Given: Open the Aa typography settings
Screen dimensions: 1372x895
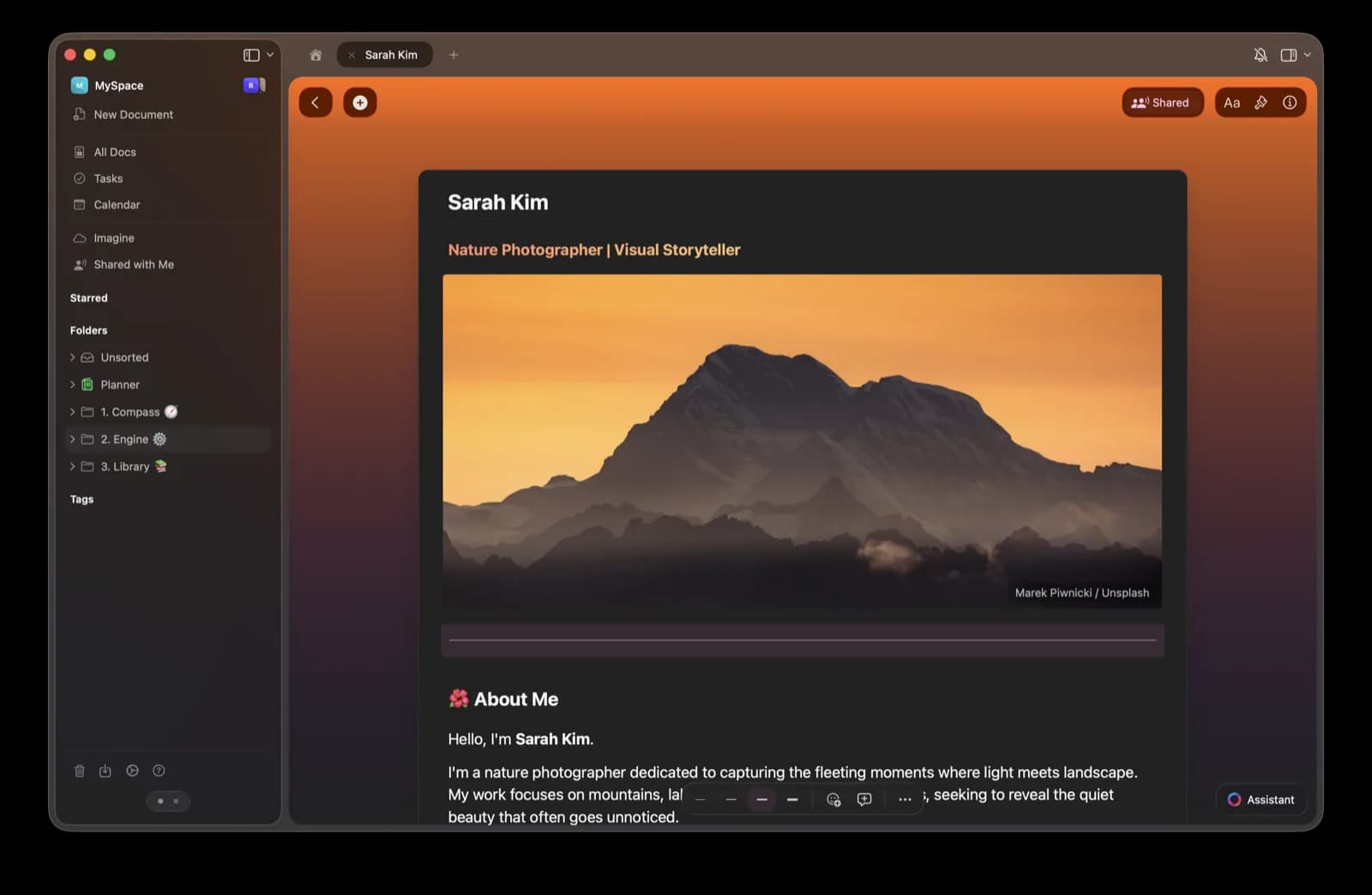Looking at the screenshot, I should 1232,102.
